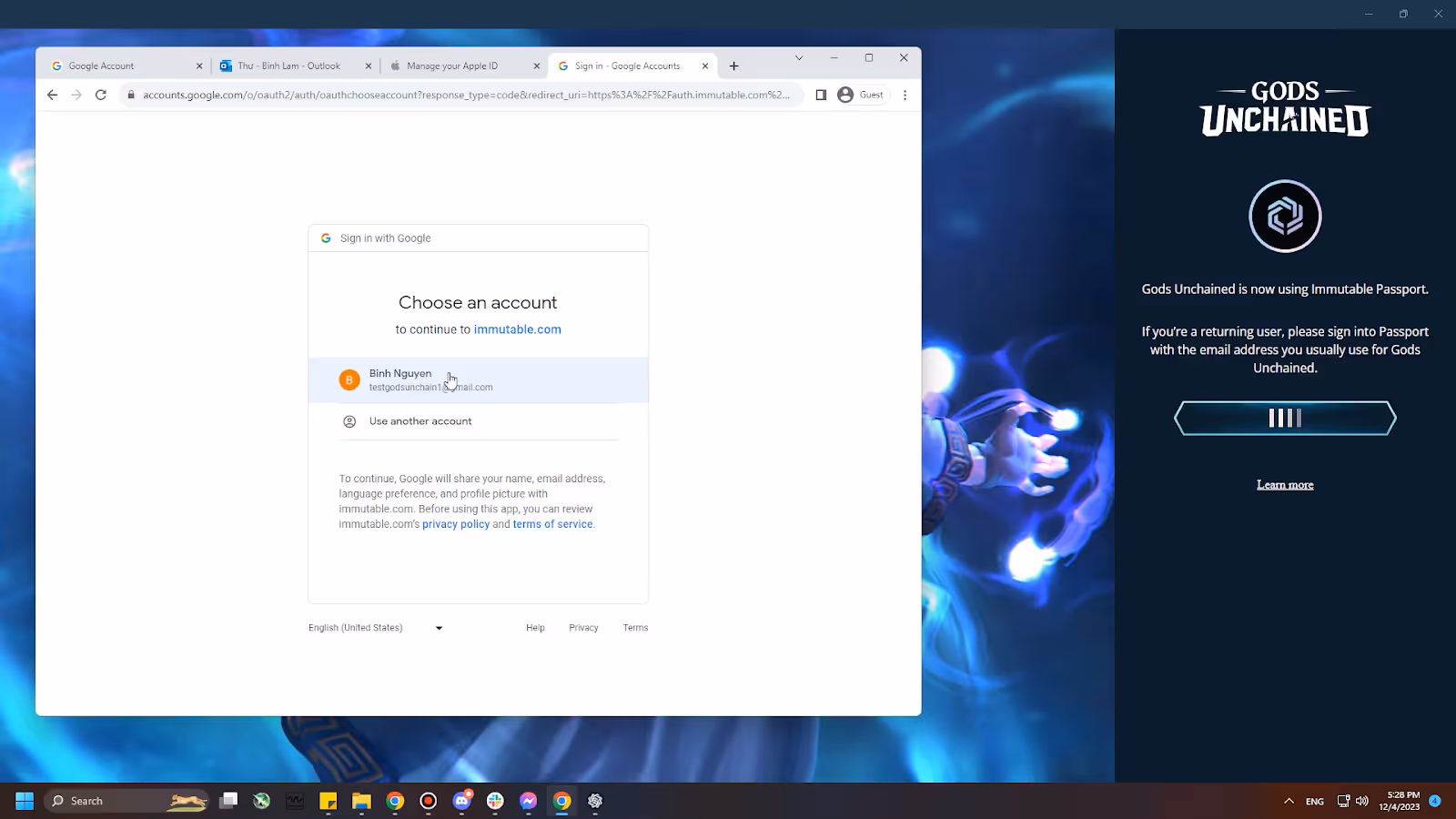This screenshot has height=819, width=1456.
Task: Open the screen recorder taskbar icon
Action: (x=429, y=801)
